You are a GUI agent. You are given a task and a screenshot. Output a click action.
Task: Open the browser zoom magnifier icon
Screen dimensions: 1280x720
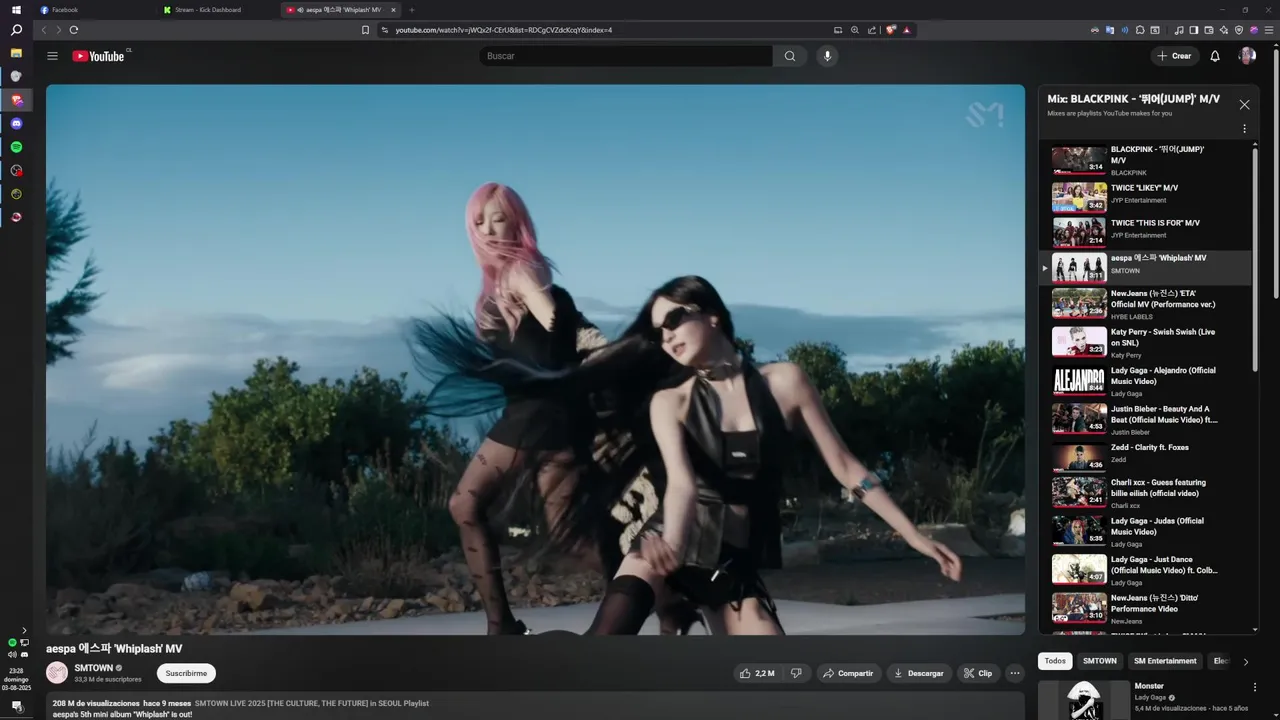point(855,30)
